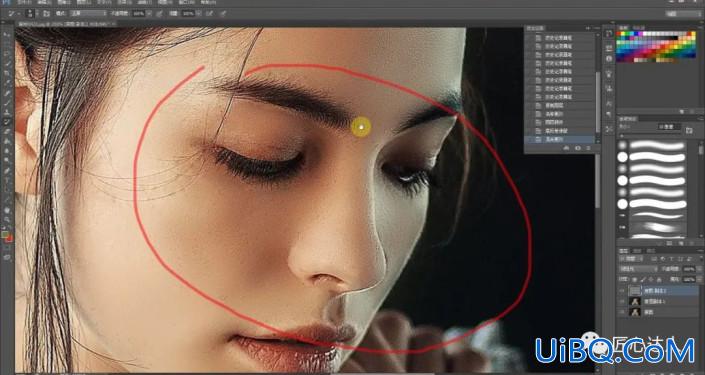Open layer opacity arrow in Layers panel

click(700, 269)
